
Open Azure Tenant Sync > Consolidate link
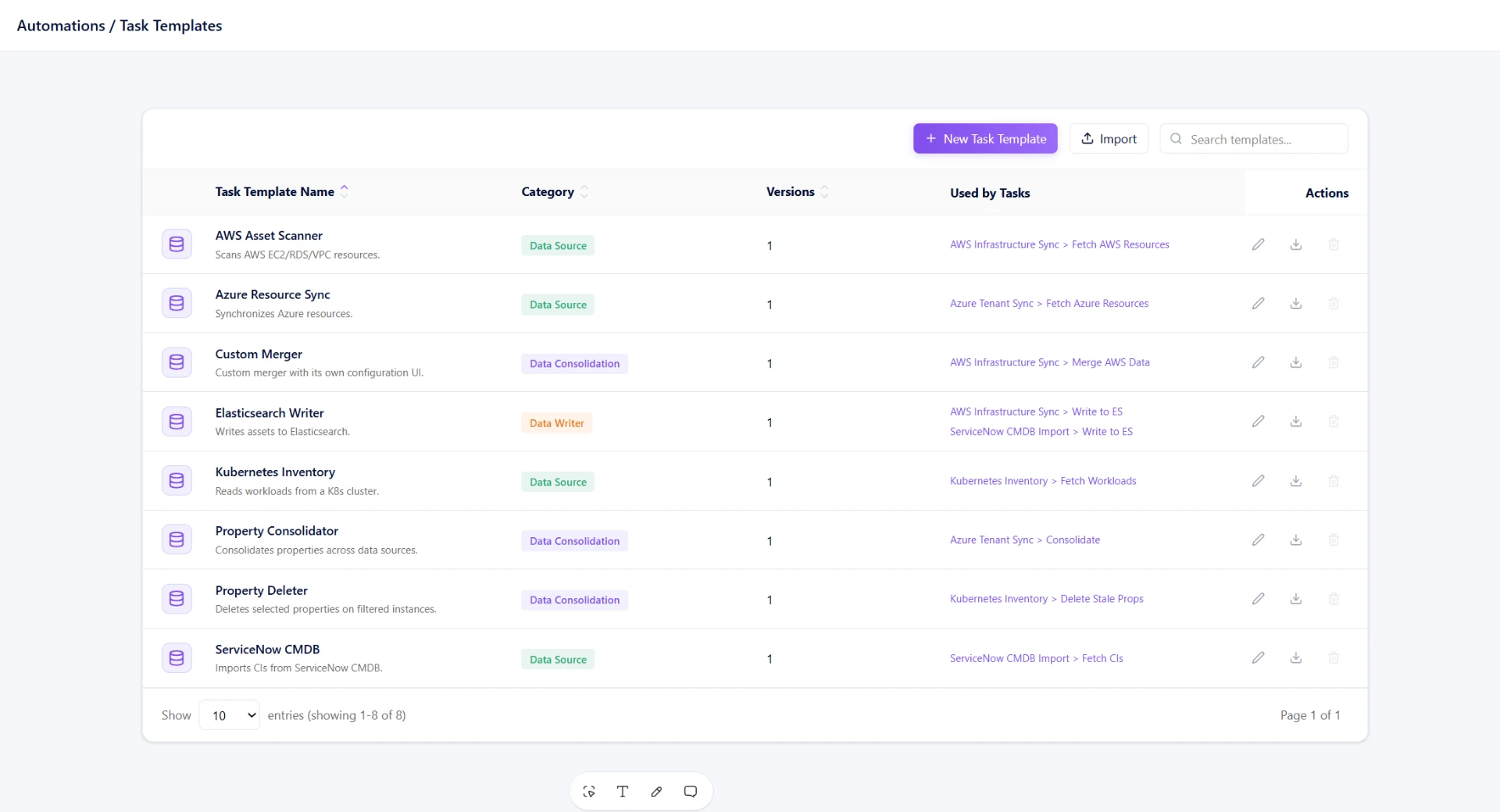tap(1025, 540)
